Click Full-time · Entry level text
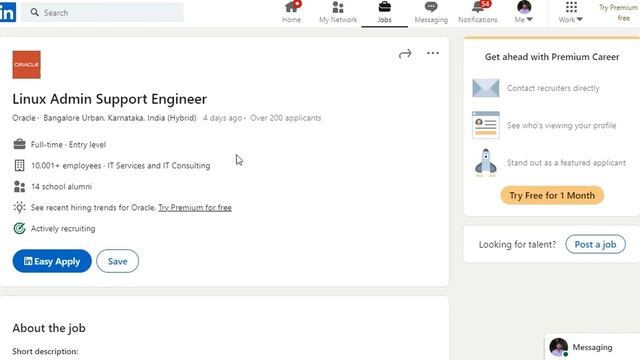Screen dimensions: 640x360 pos(68,144)
